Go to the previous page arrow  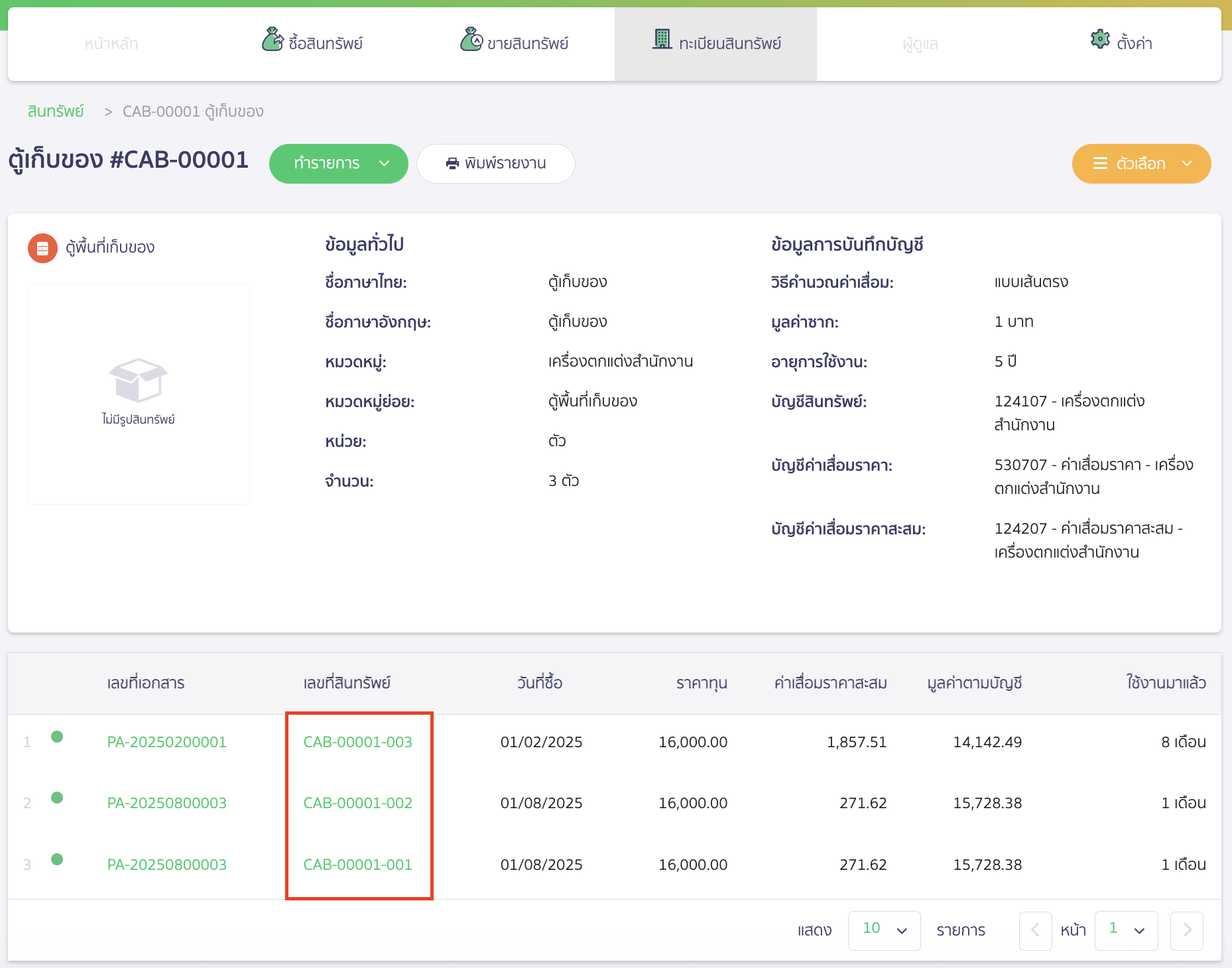1035,930
